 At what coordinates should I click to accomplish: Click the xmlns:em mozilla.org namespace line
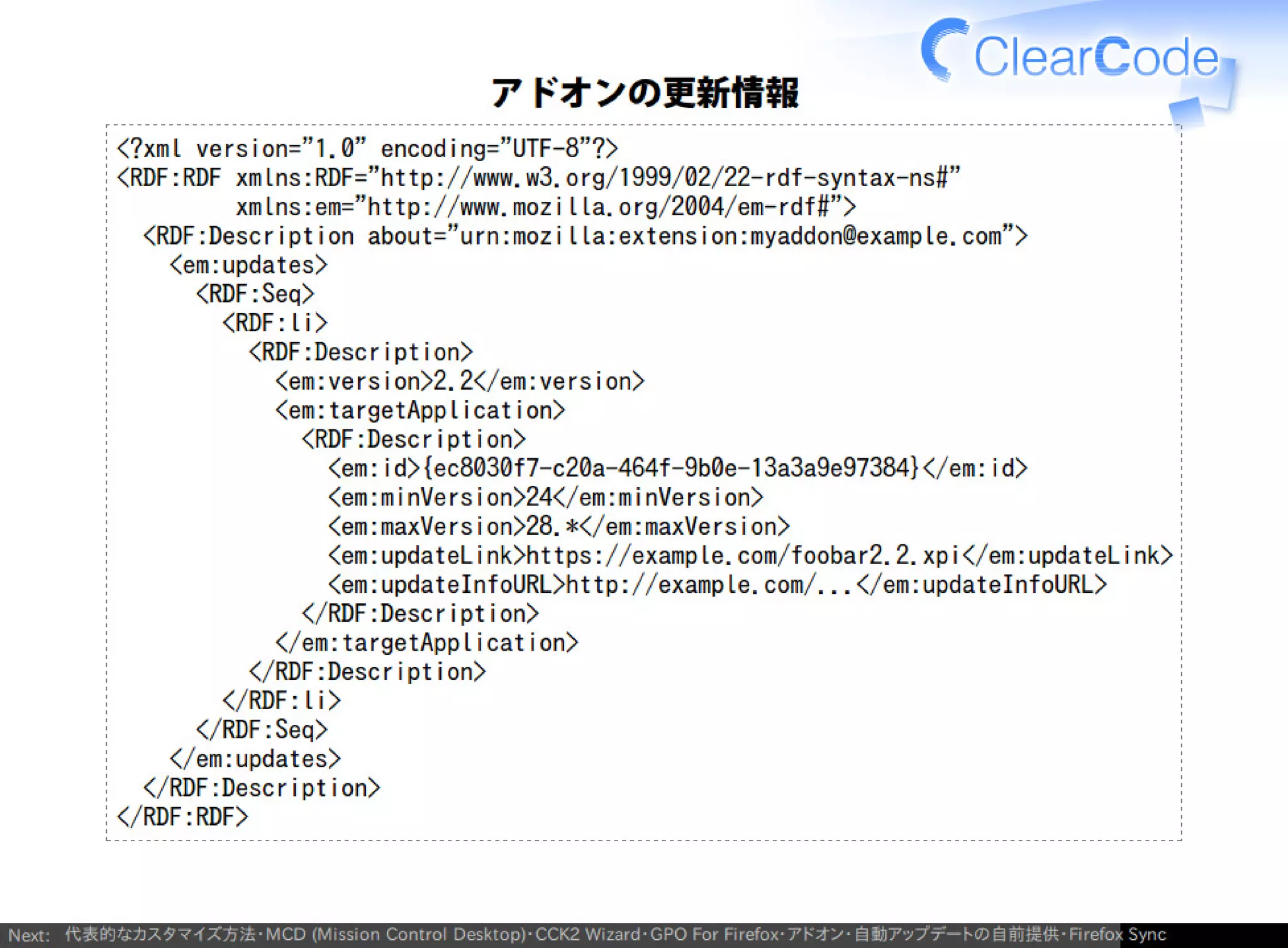546,207
